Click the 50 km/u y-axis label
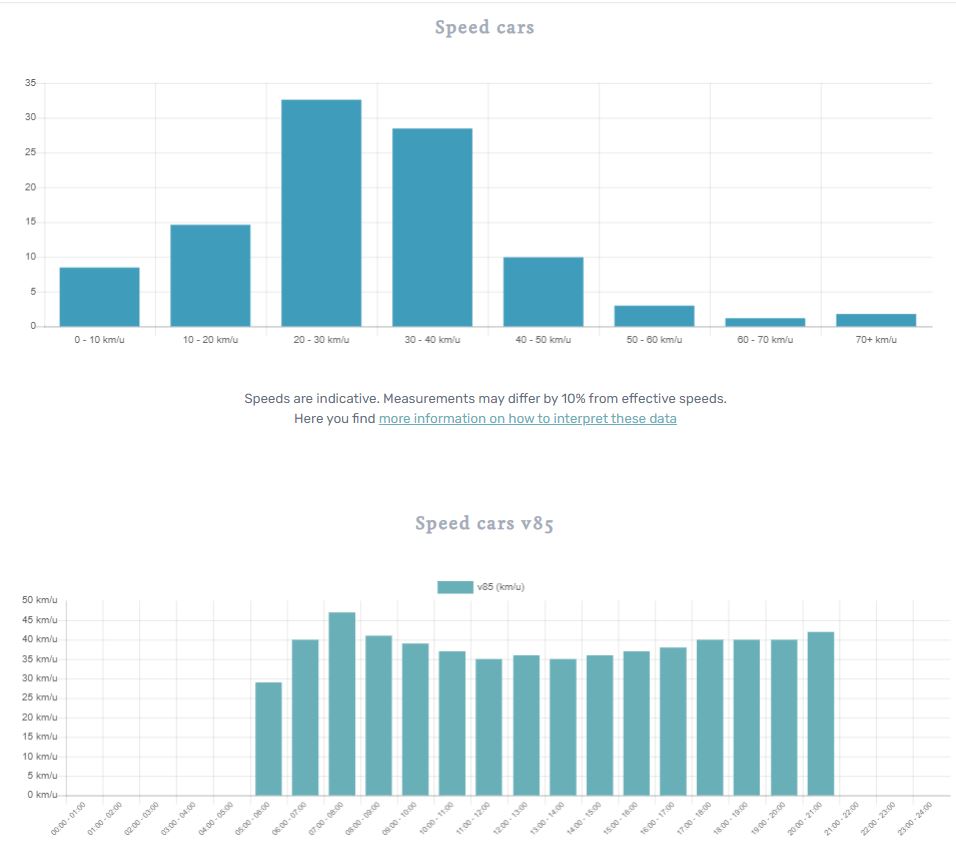Viewport: 956px width, 860px height. coord(40,600)
